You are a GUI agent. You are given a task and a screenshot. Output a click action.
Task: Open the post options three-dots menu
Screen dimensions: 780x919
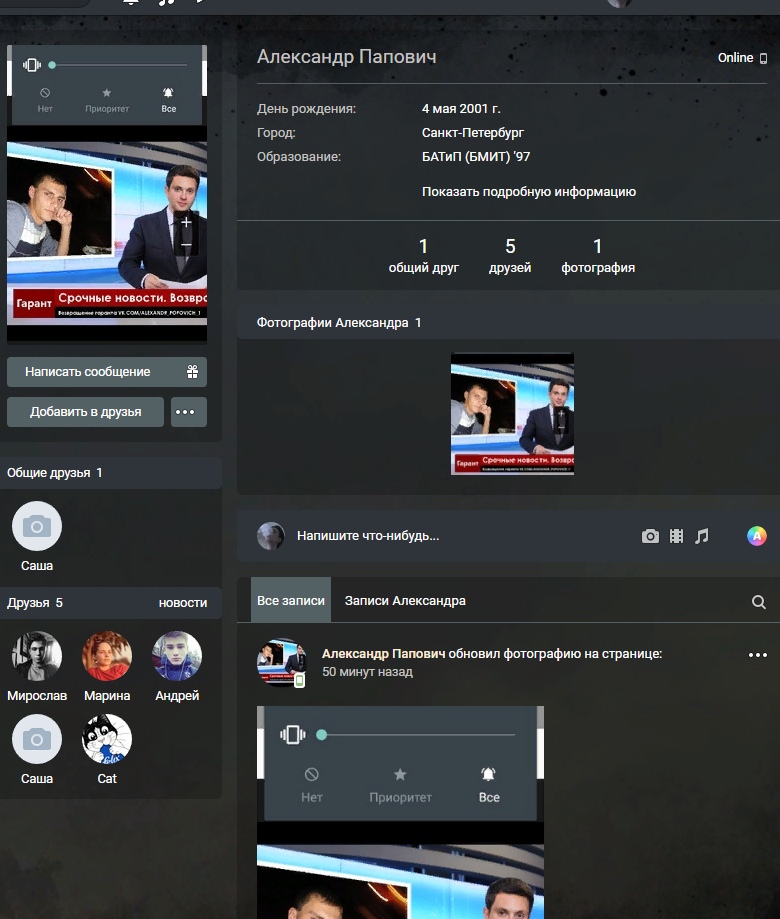[758, 655]
